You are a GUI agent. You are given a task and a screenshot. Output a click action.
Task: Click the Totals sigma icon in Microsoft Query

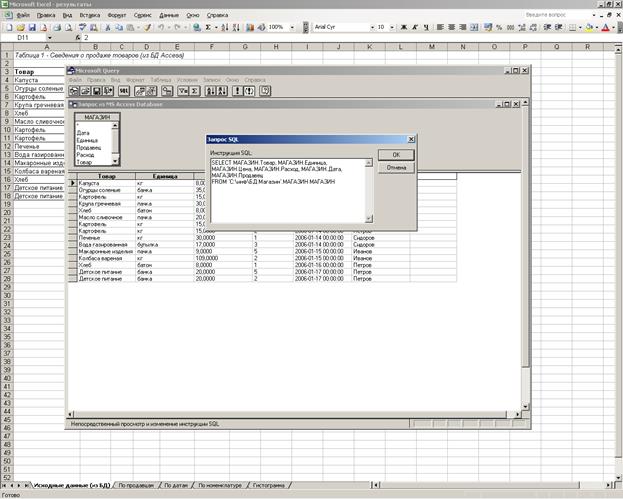click(194, 91)
